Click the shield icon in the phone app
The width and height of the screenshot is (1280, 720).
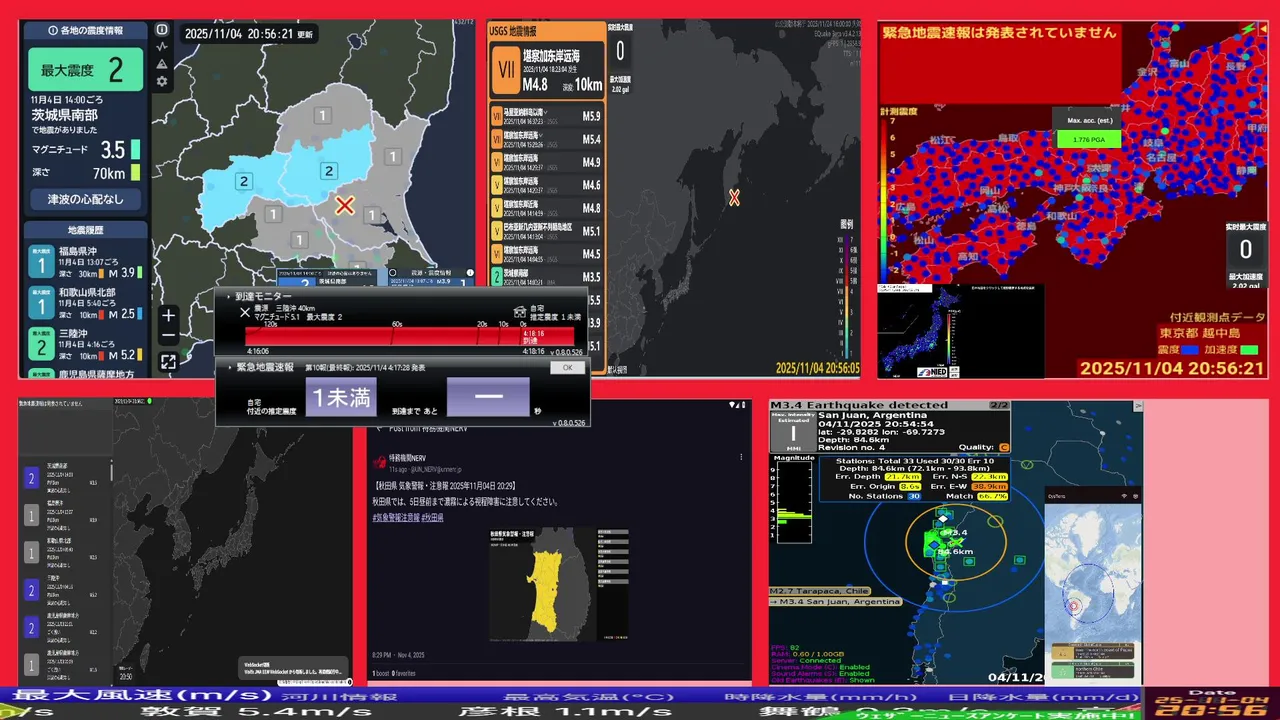coord(1137,496)
